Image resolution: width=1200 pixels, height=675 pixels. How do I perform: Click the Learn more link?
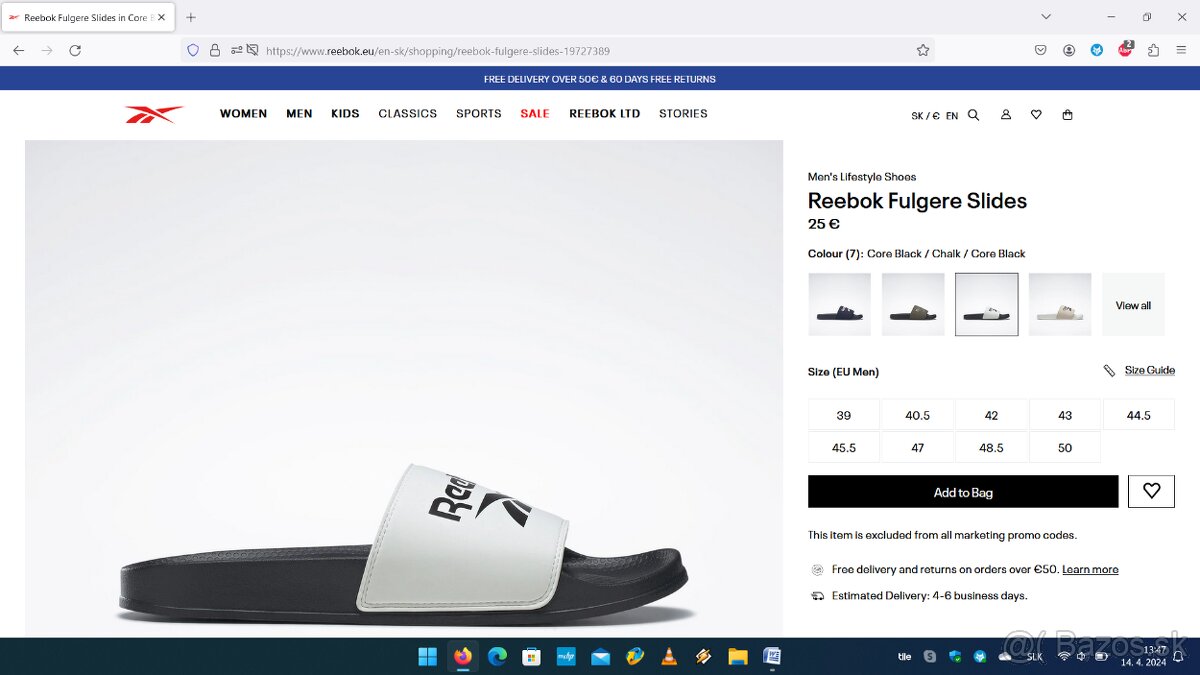point(1090,569)
